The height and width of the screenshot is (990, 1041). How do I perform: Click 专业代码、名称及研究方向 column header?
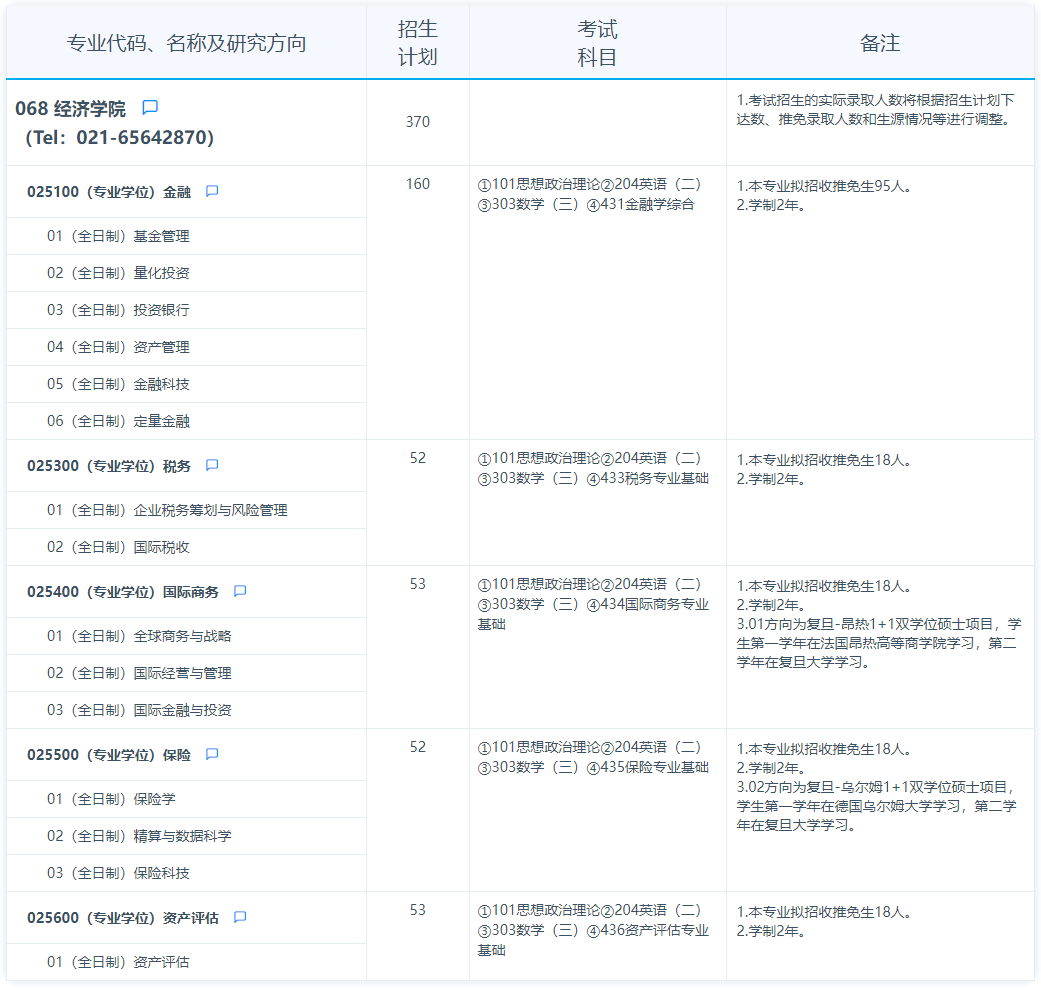186,43
